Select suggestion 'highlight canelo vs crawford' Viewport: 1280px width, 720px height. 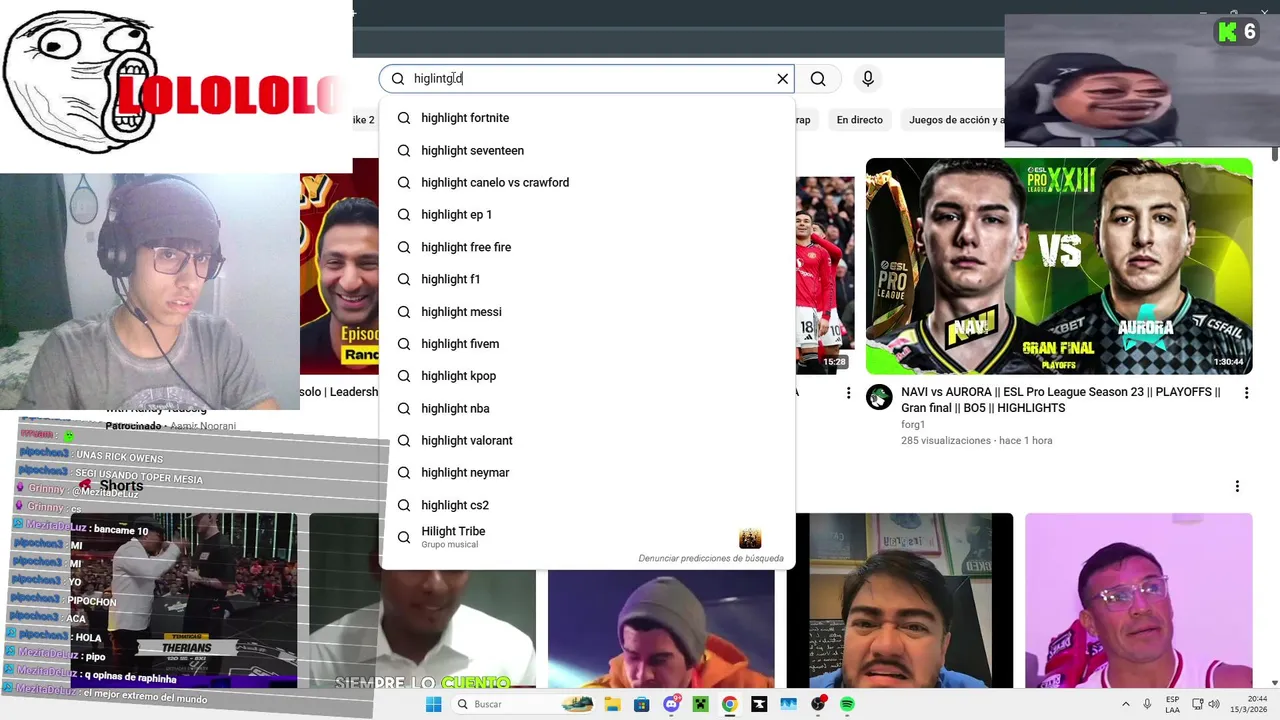pos(587,182)
